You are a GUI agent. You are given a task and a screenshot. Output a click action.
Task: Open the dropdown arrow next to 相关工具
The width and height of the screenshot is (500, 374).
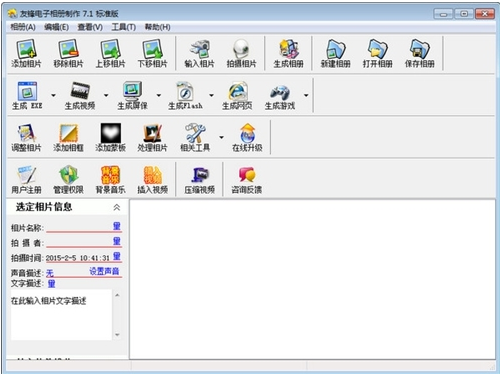click(x=221, y=137)
